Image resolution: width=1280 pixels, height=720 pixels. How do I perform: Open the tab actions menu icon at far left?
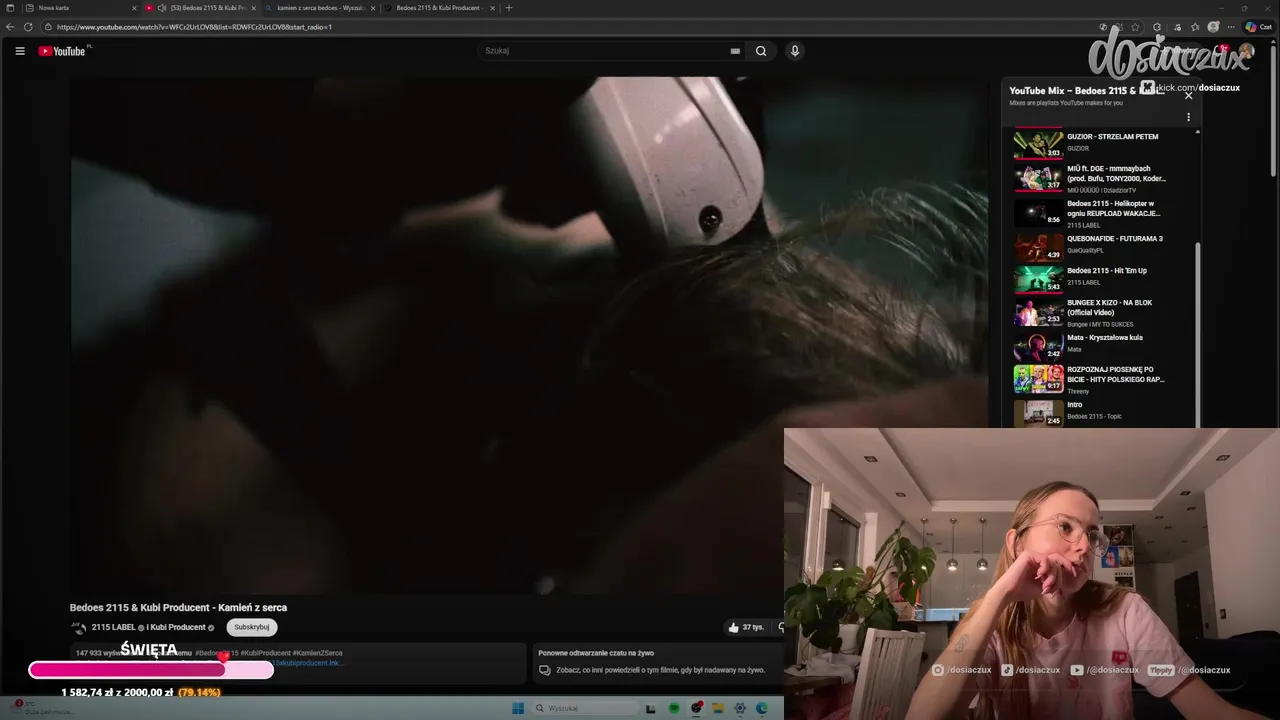point(10,8)
